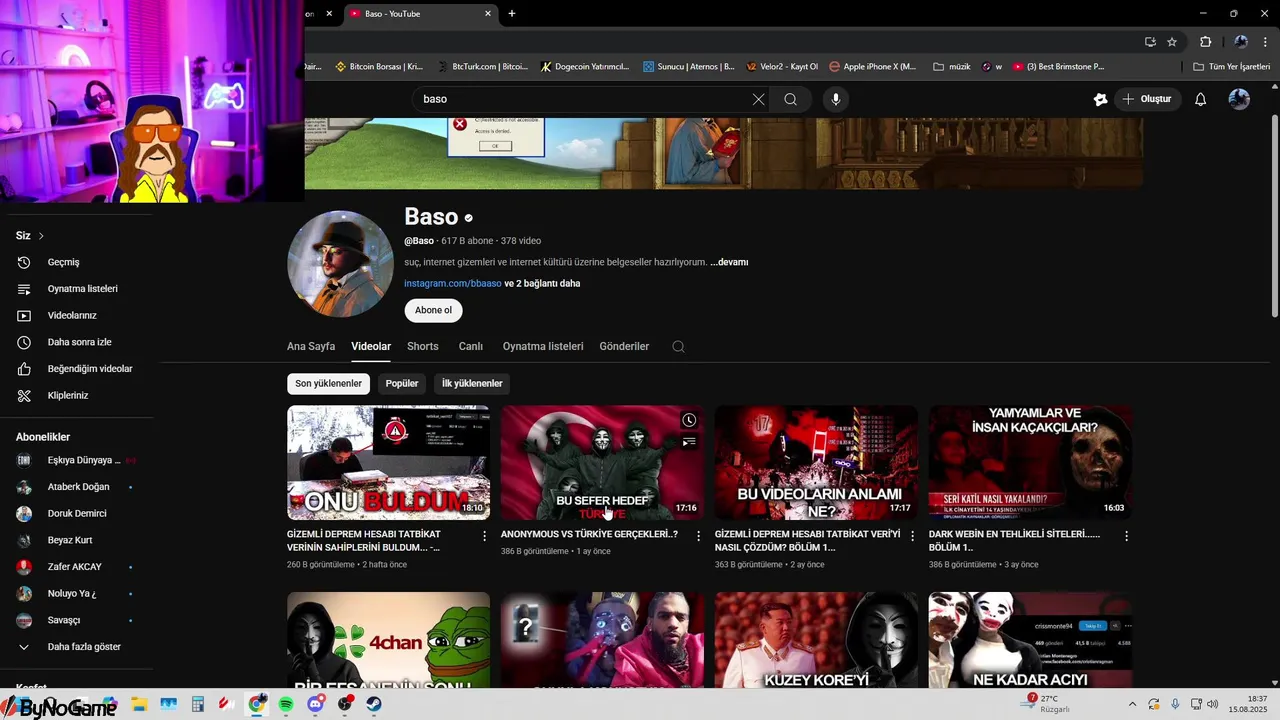Screen dimensions: 1280x720
Task: Search within the Baso channel using magnifier icon
Action: point(678,346)
